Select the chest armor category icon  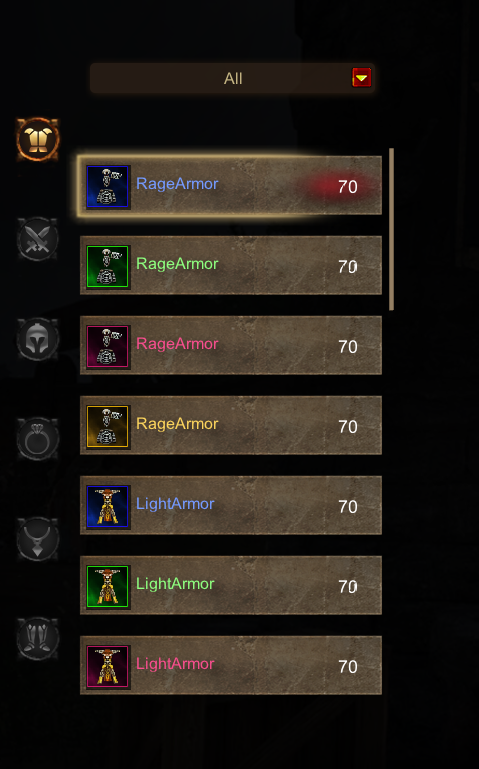tap(38, 139)
